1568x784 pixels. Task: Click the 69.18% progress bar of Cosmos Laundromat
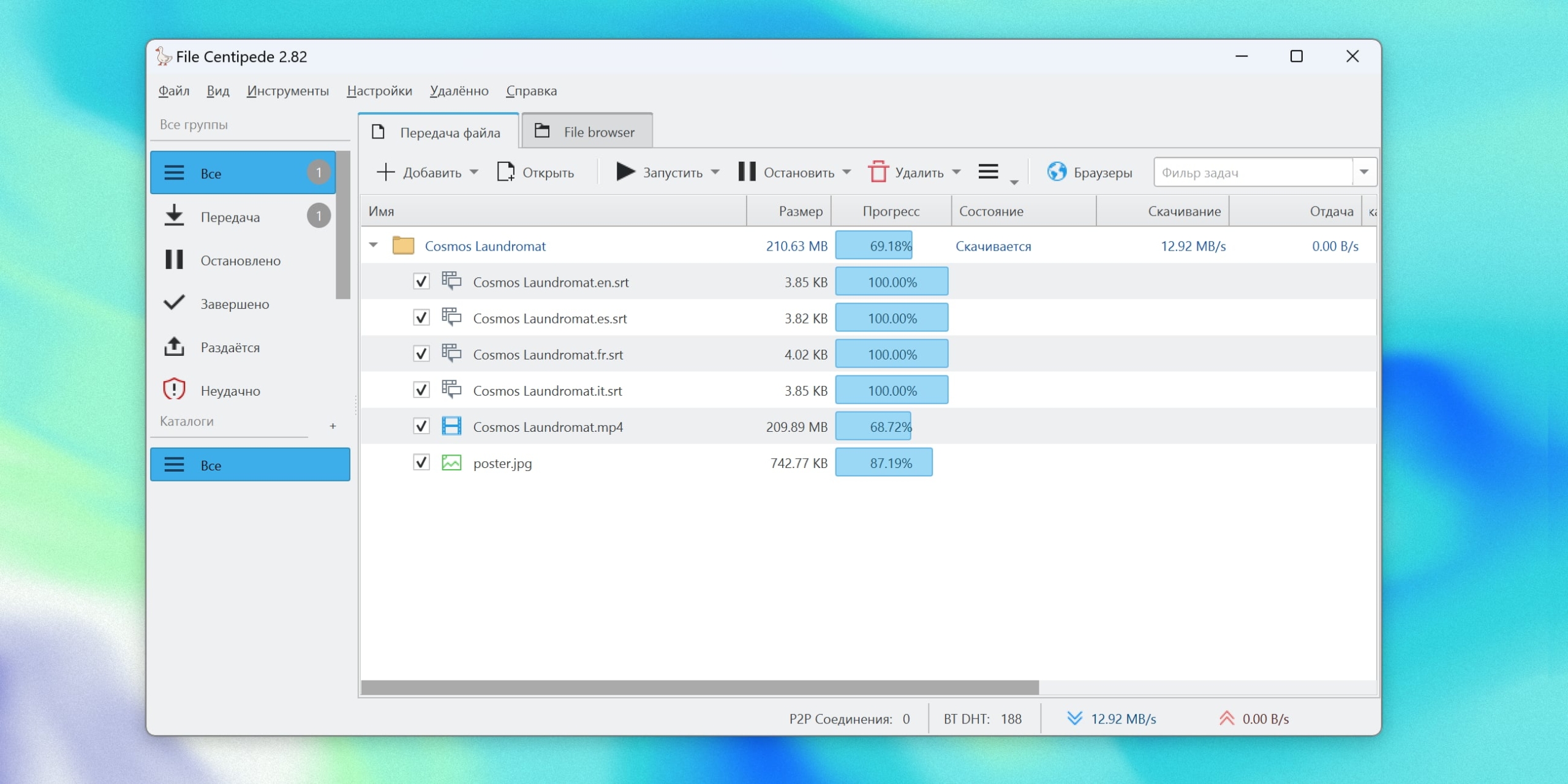874,245
